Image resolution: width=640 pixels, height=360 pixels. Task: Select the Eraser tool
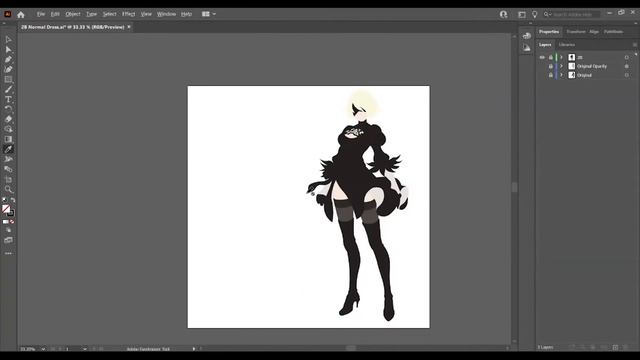[x=8, y=119]
